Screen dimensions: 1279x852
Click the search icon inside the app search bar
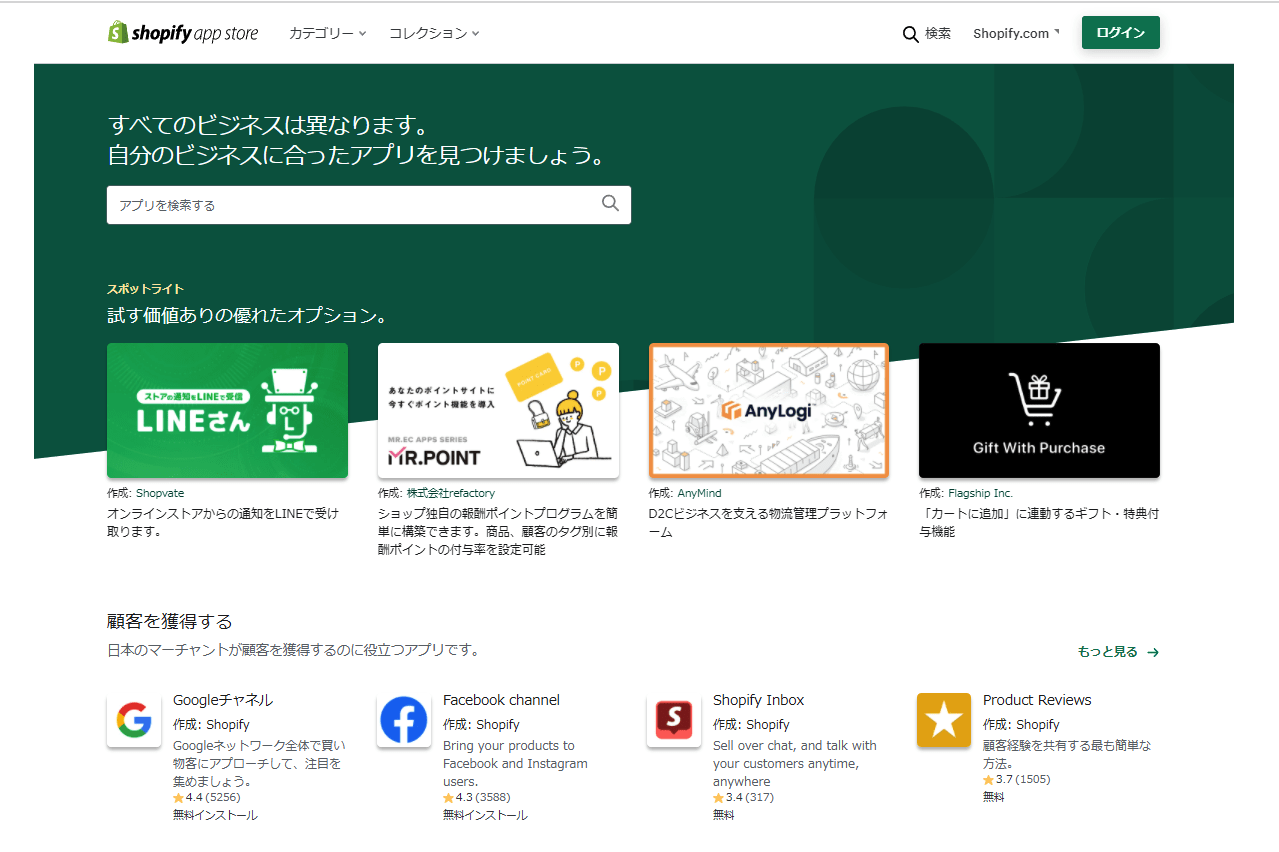(x=610, y=204)
